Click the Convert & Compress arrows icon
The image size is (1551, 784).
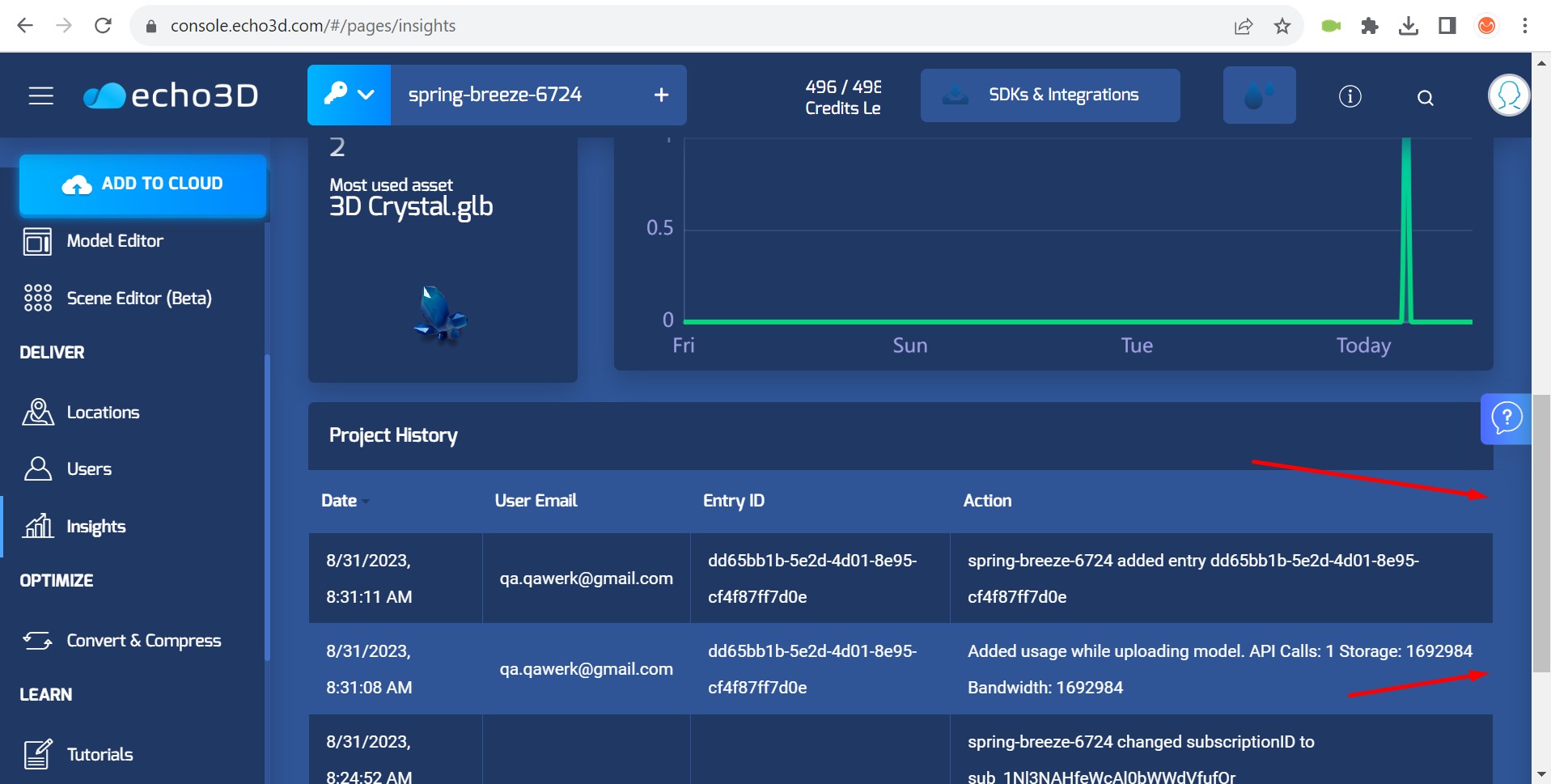(x=37, y=641)
